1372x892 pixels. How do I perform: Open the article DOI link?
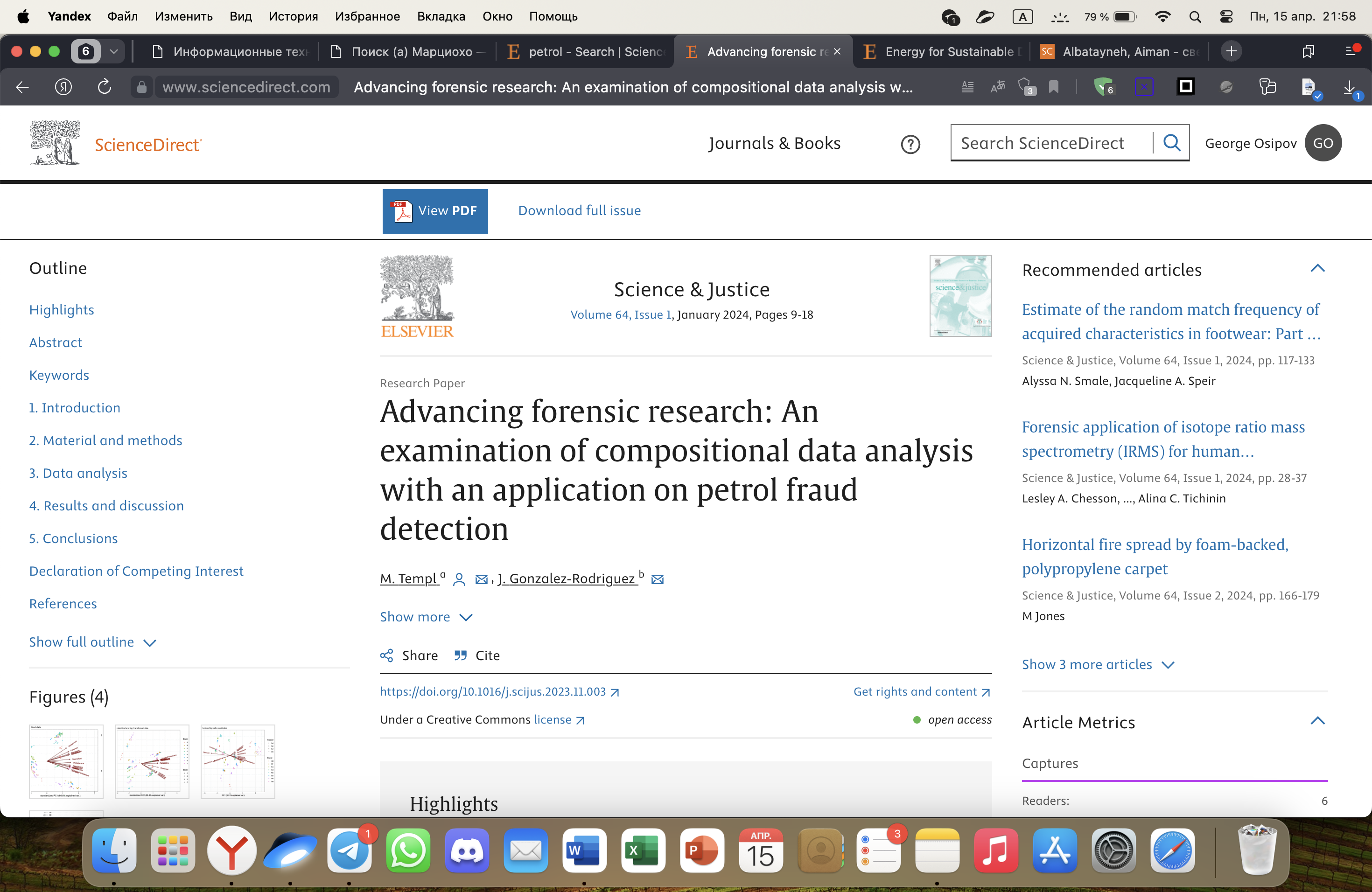click(499, 692)
